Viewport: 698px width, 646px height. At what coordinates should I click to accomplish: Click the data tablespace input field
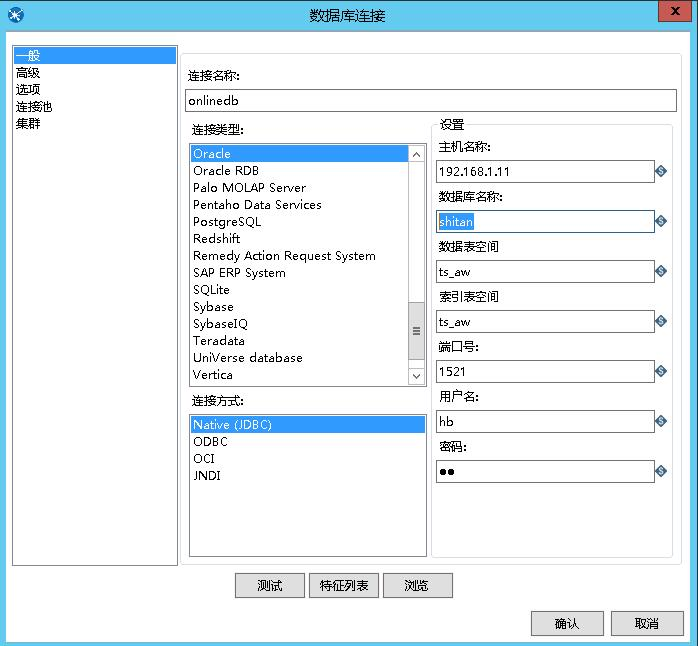coord(545,272)
